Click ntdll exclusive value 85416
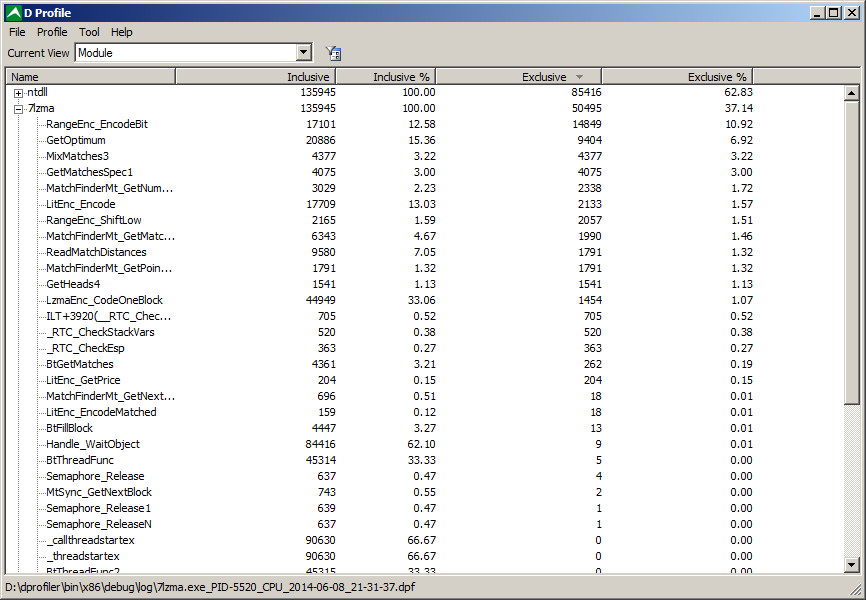 pyautogui.click(x=586, y=92)
